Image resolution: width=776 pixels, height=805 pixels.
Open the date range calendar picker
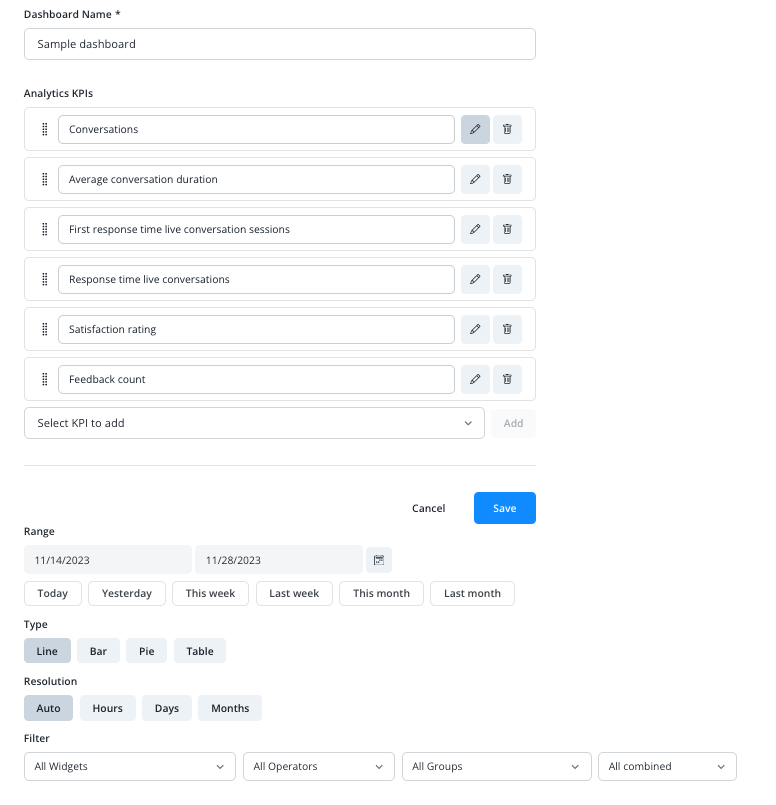(379, 560)
